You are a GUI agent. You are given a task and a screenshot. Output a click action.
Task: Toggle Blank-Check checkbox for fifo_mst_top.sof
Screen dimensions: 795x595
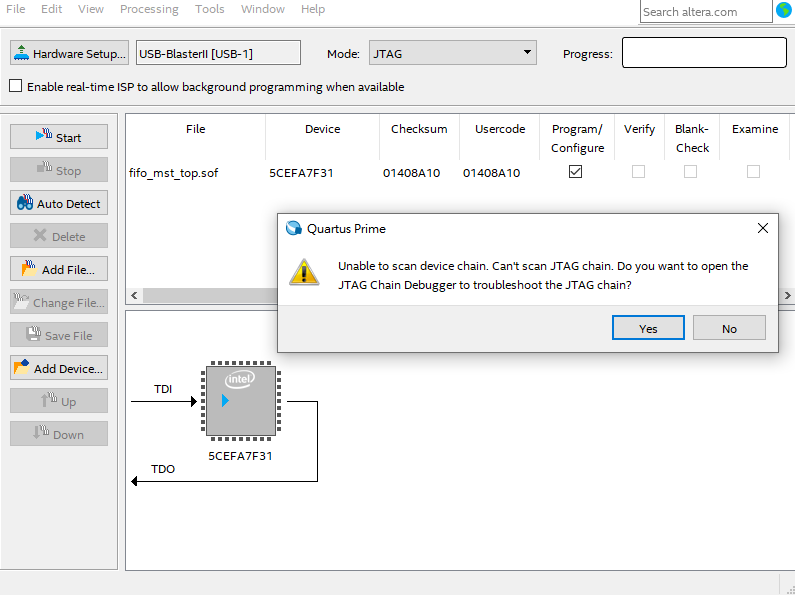690,172
